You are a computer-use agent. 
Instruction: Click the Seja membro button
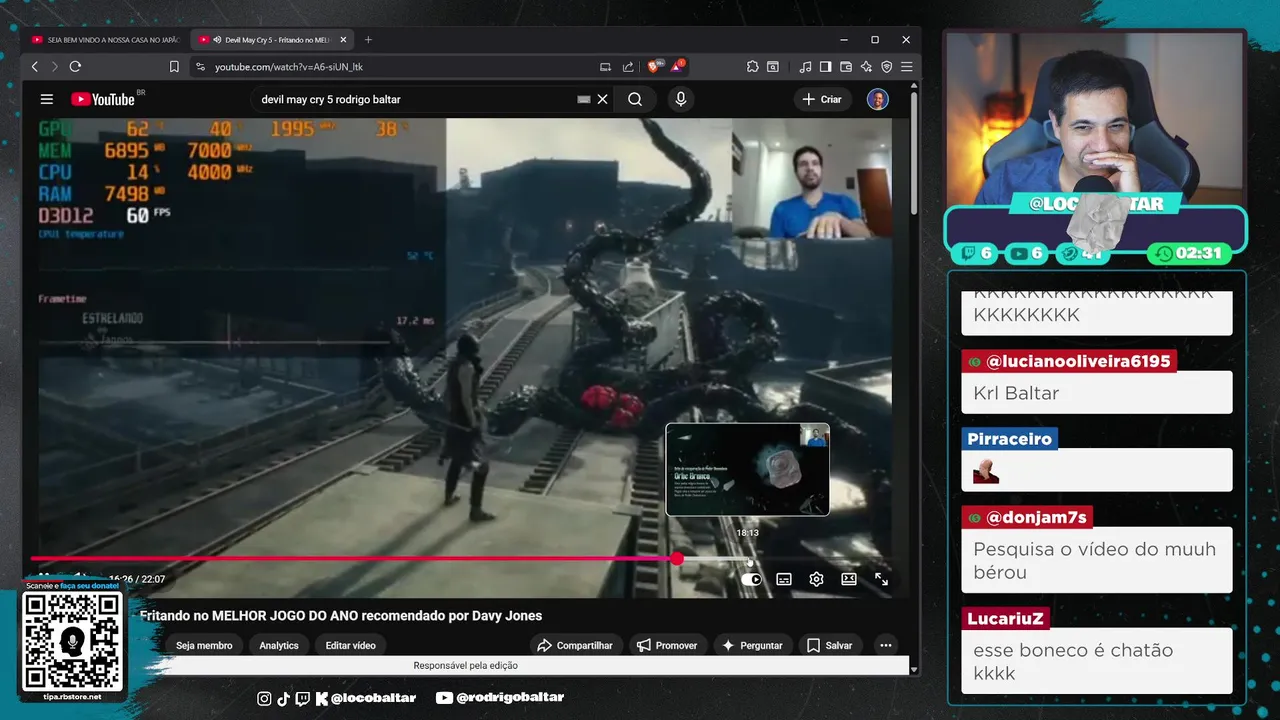pos(204,645)
